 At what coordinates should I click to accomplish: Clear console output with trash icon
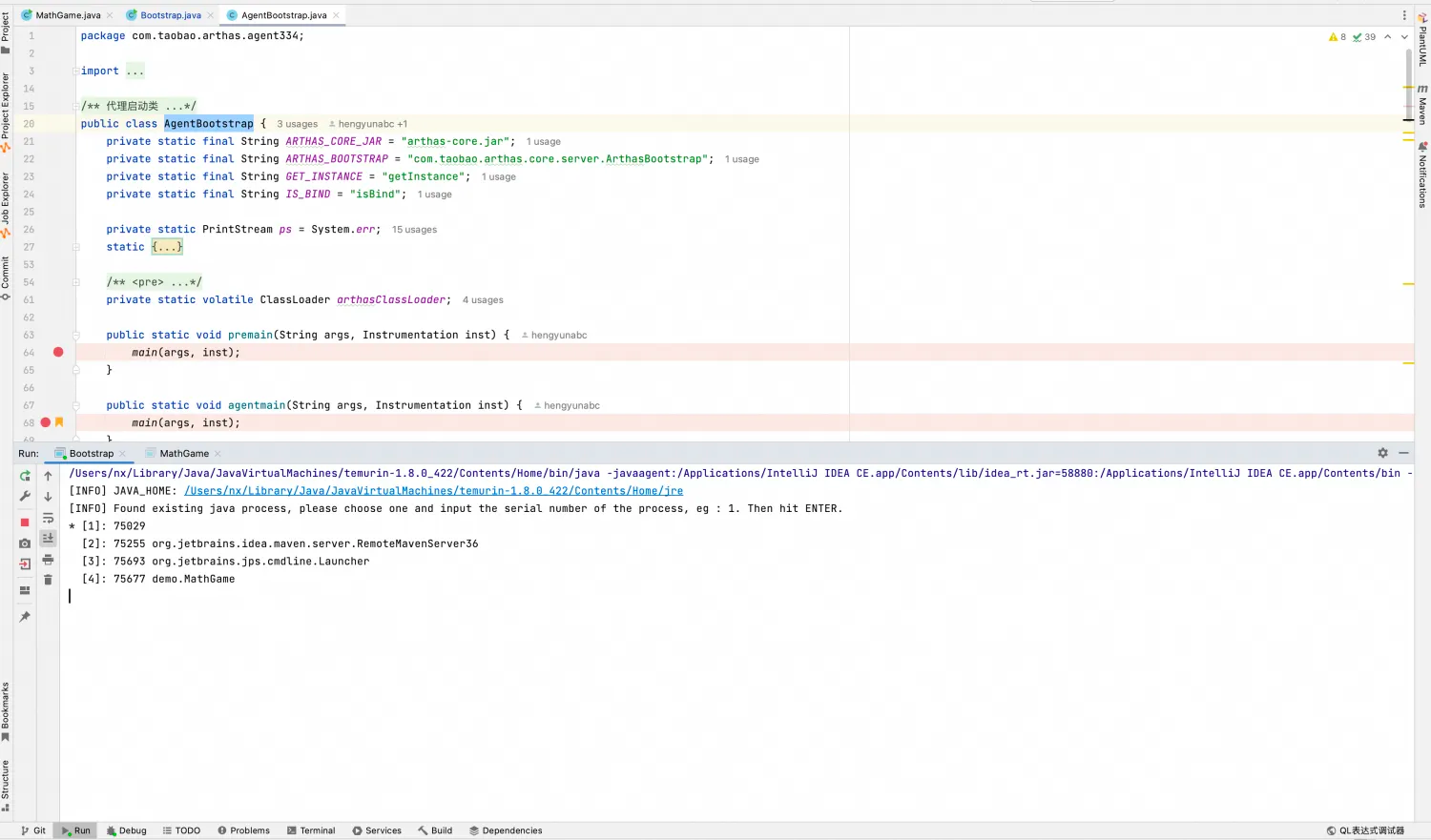point(48,580)
